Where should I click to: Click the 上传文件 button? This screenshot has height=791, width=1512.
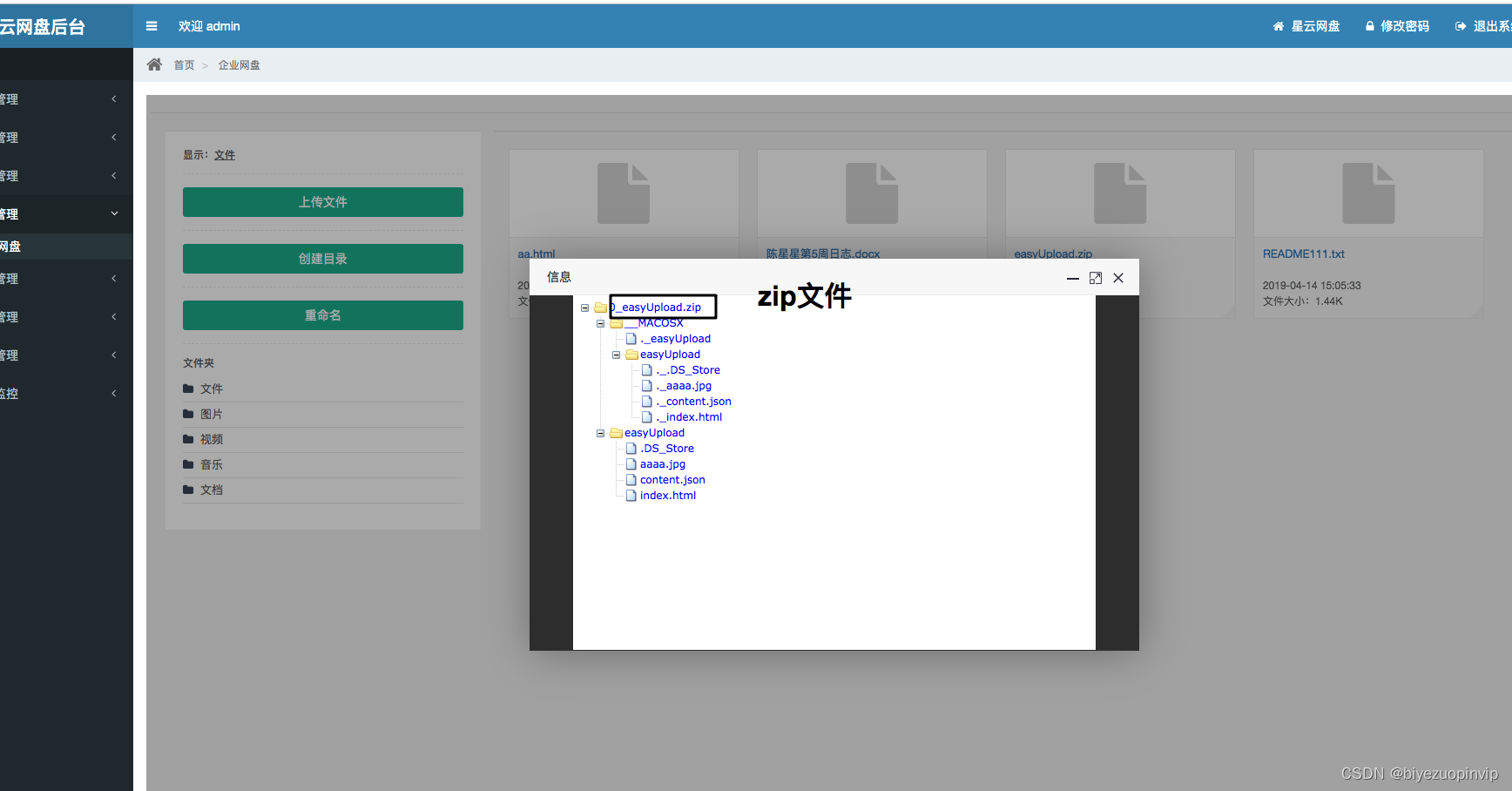tap(323, 202)
